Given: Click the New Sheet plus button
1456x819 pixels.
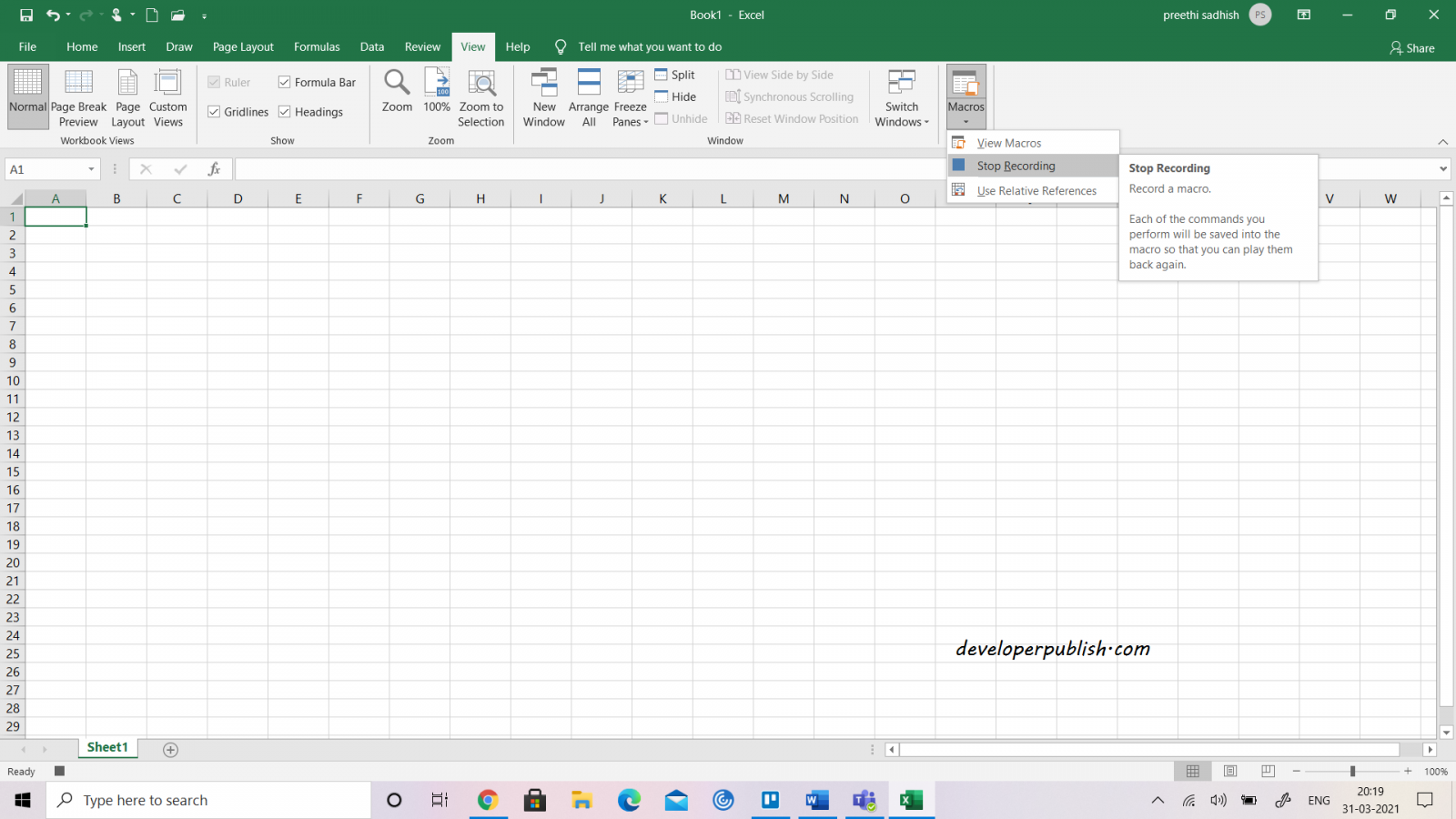Looking at the screenshot, I should (169, 748).
